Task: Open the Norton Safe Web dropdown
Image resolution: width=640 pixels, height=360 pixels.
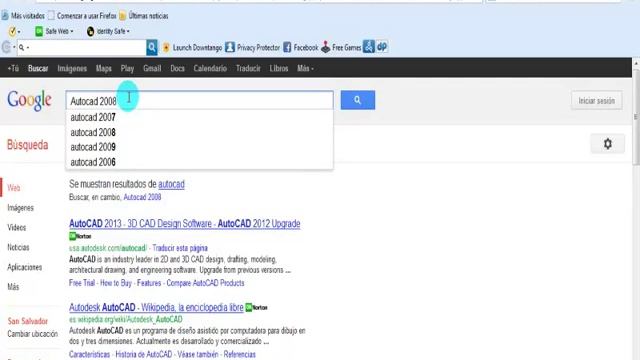Action: point(54,31)
